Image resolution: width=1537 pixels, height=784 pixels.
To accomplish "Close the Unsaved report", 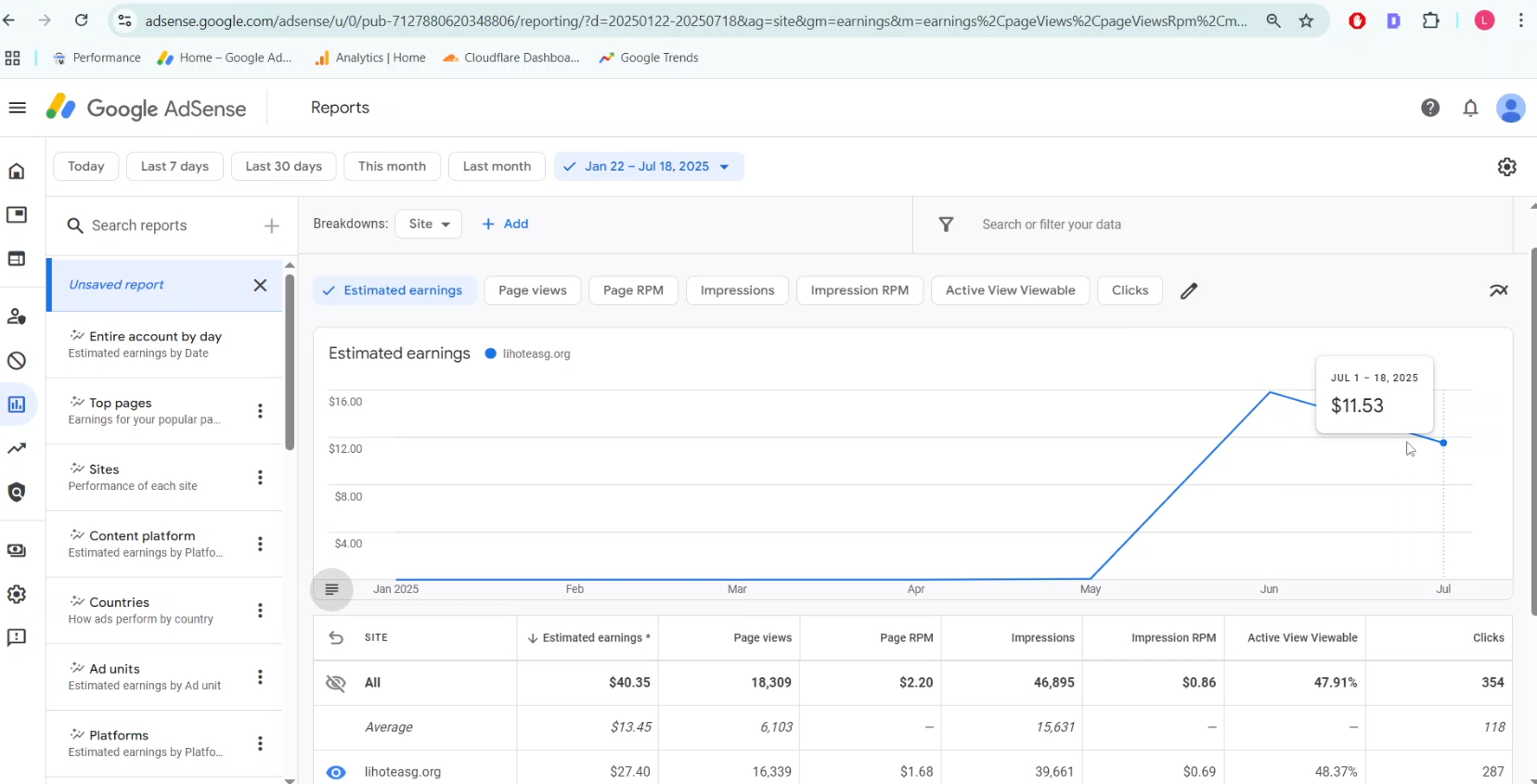I will point(260,285).
